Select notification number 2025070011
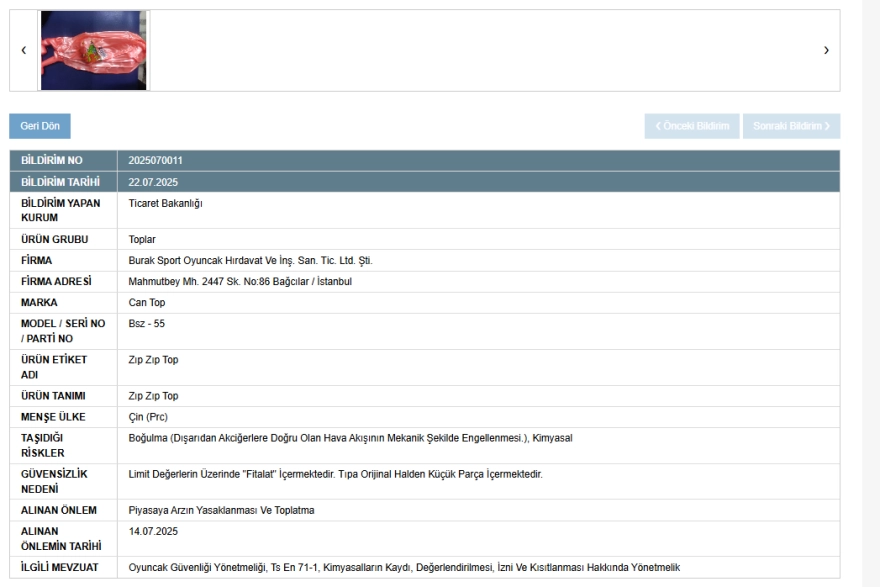This screenshot has width=880, height=587. click(x=156, y=160)
